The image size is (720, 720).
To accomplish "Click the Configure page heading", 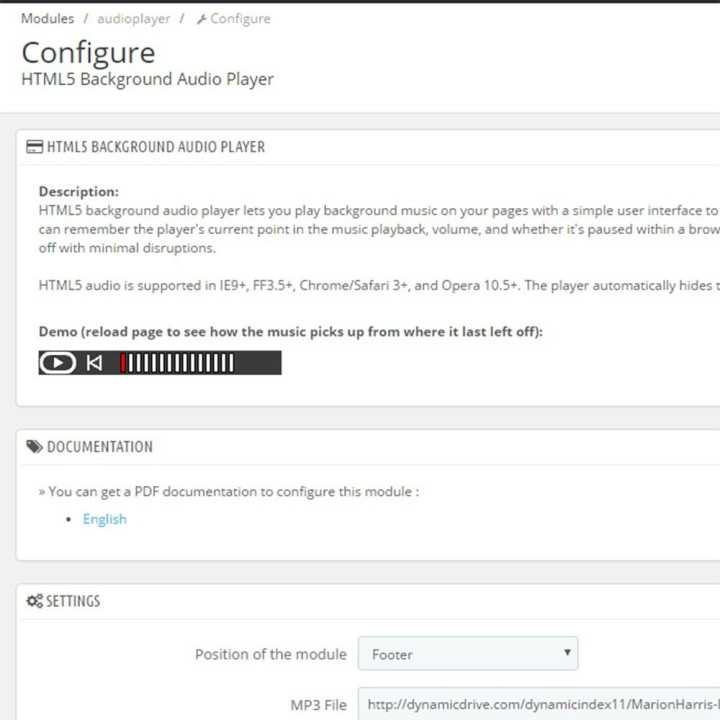I will coord(88,53).
